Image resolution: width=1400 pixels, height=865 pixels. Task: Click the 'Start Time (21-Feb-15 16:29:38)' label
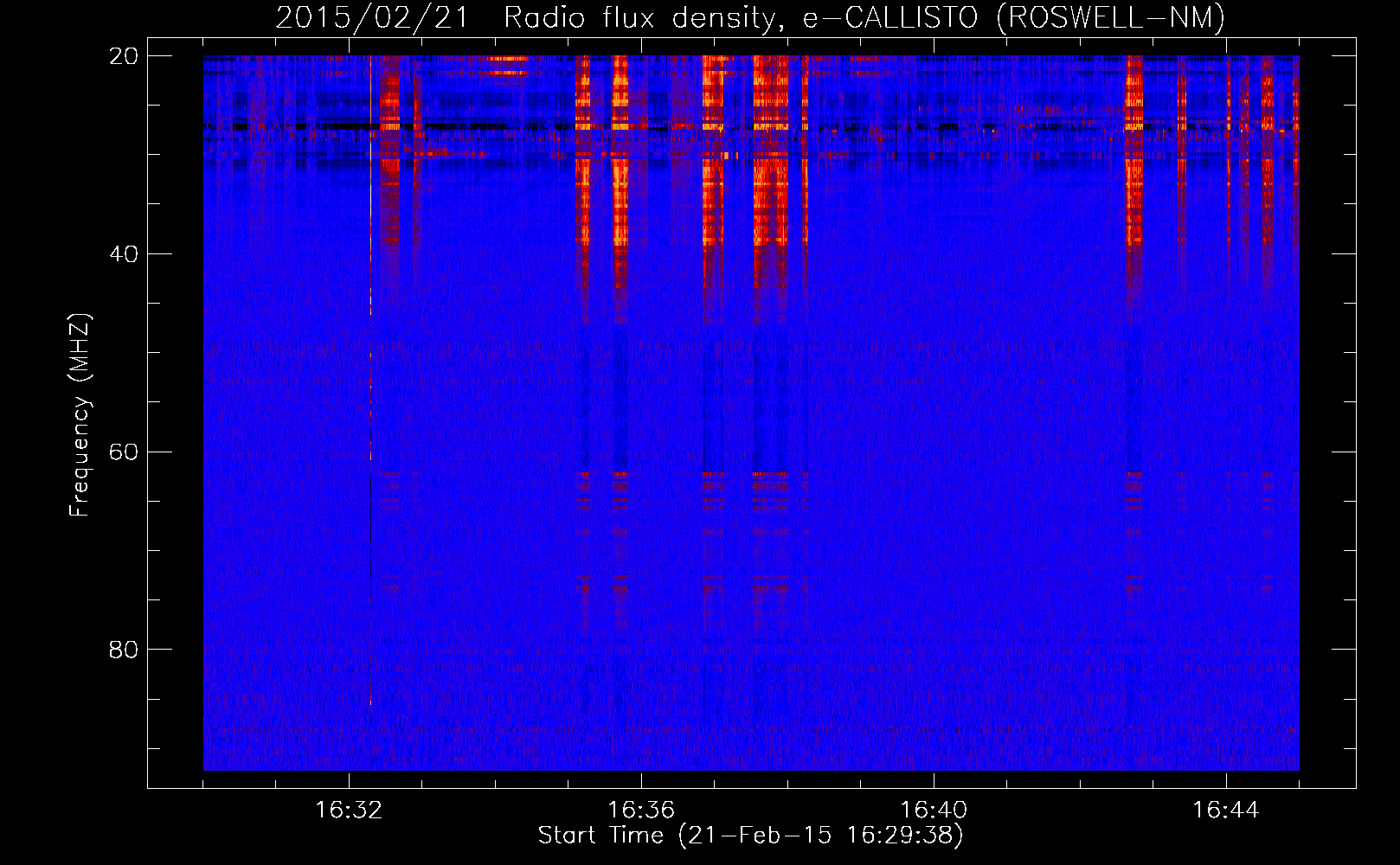click(750, 836)
